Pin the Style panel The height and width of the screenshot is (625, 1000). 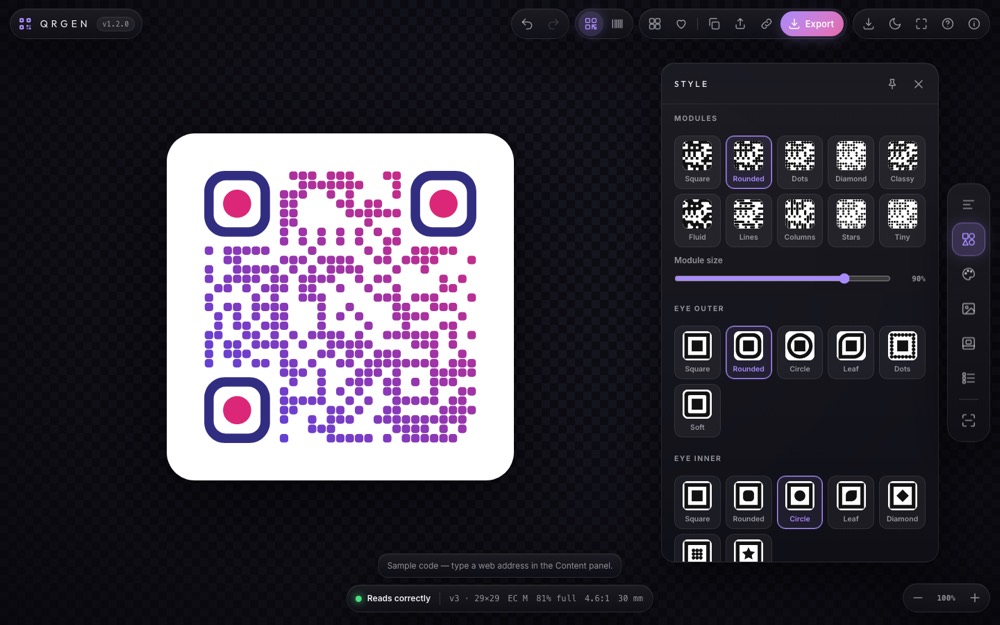tap(892, 84)
